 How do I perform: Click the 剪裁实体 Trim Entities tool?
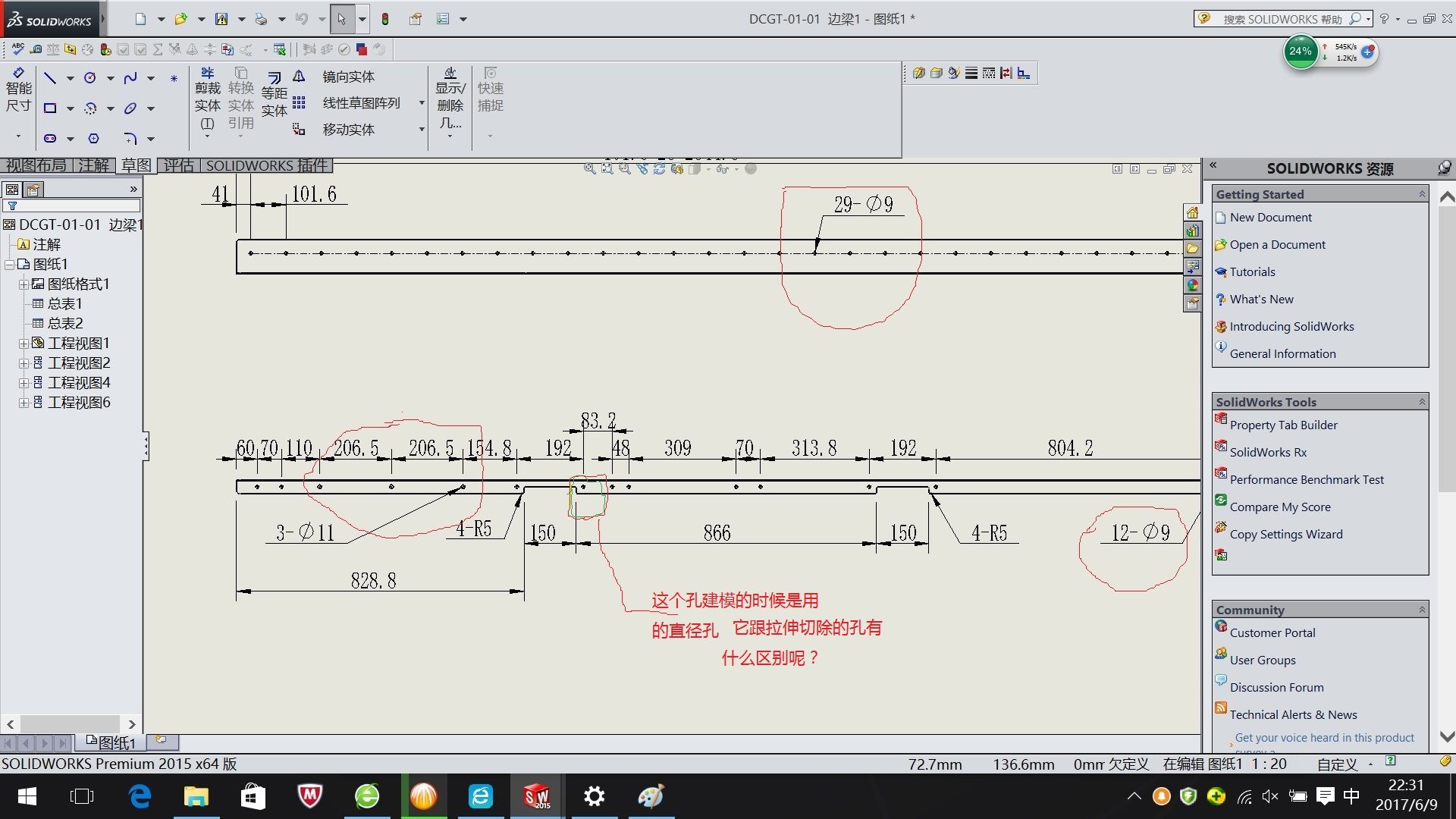(208, 99)
